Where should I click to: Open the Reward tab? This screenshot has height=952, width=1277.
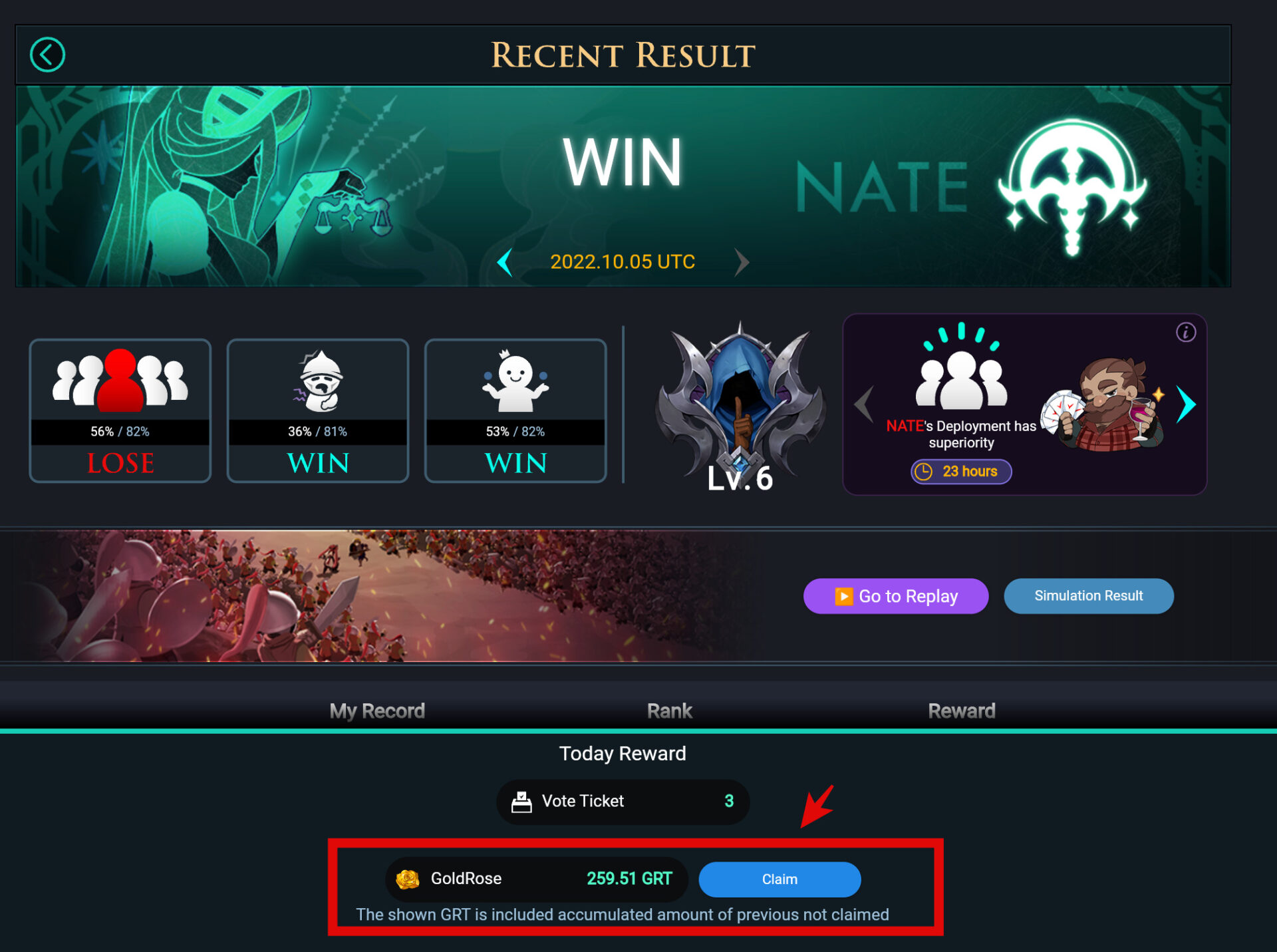tap(962, 711)
